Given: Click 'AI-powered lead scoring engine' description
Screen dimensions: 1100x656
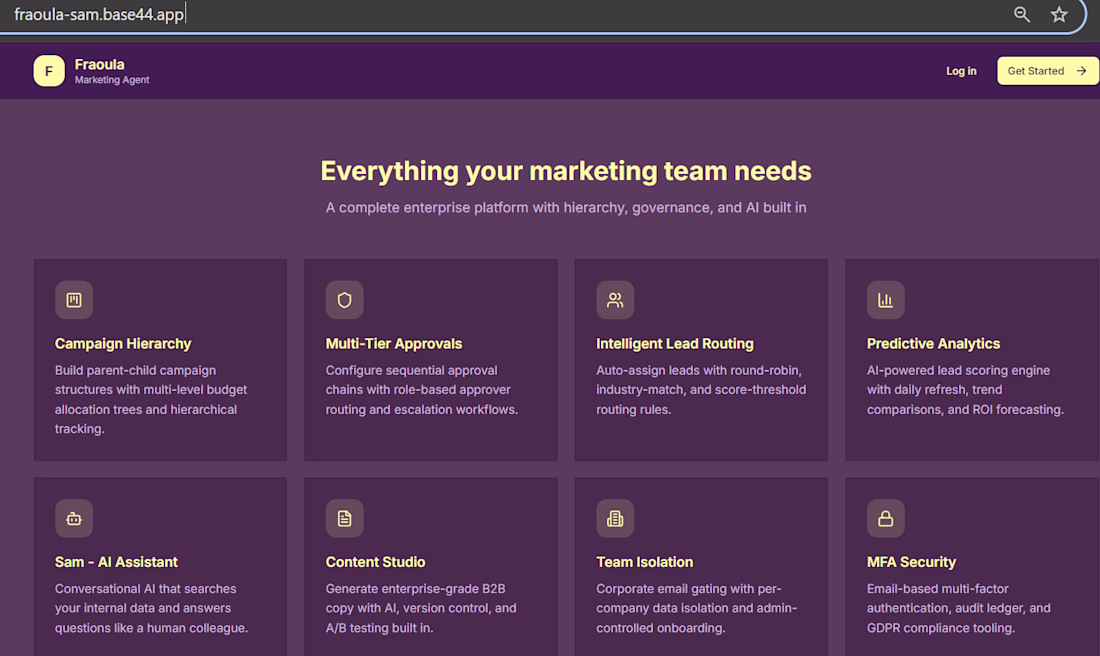Looking at the screenshot, I should pos(965,389).
